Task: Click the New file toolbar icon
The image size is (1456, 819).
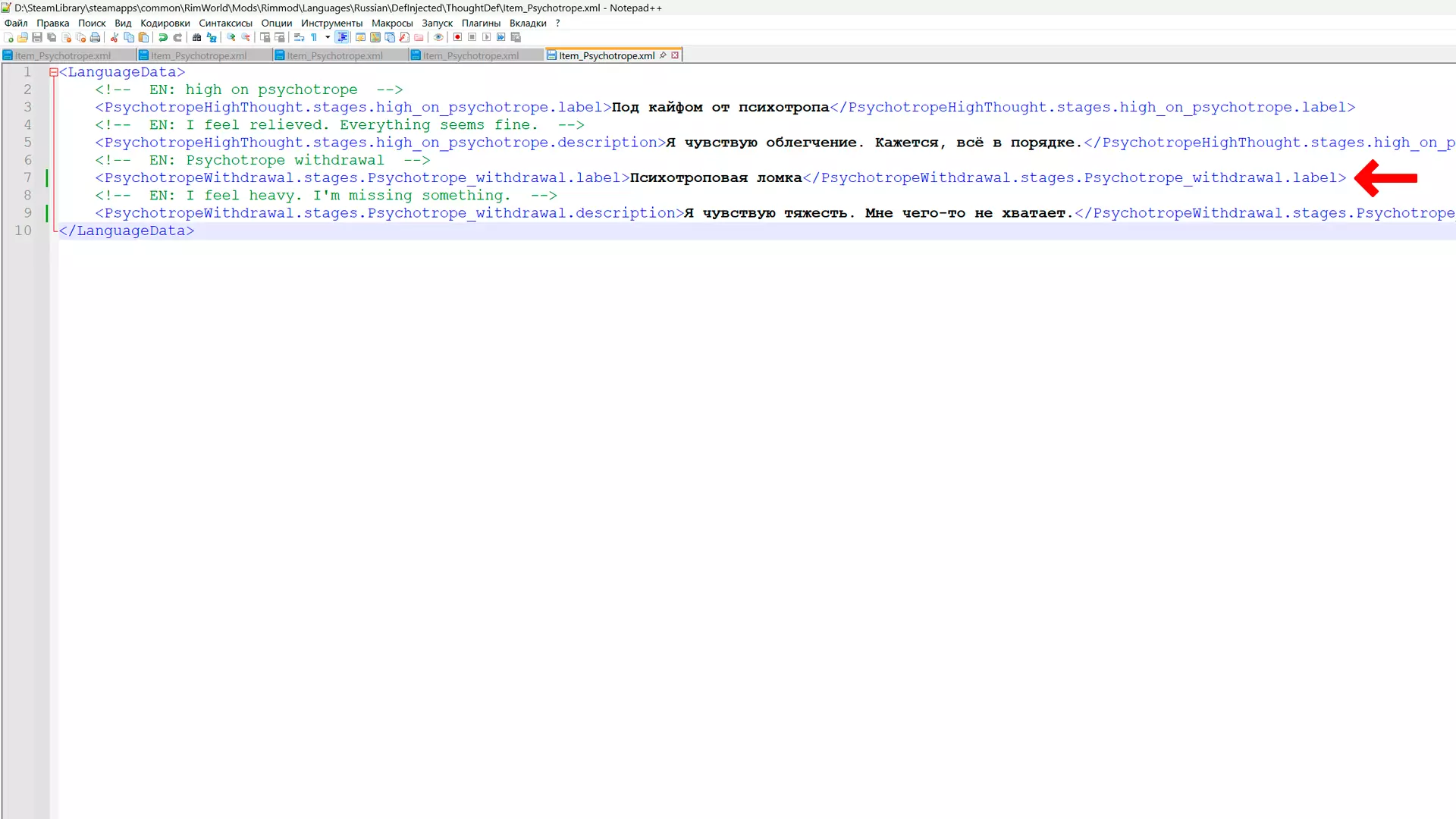Action: (x=8, y=37)
